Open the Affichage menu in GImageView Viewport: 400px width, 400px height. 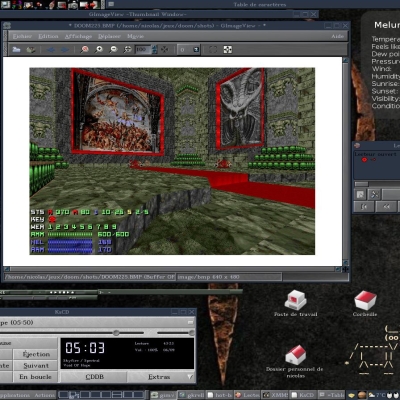[78, 36]
